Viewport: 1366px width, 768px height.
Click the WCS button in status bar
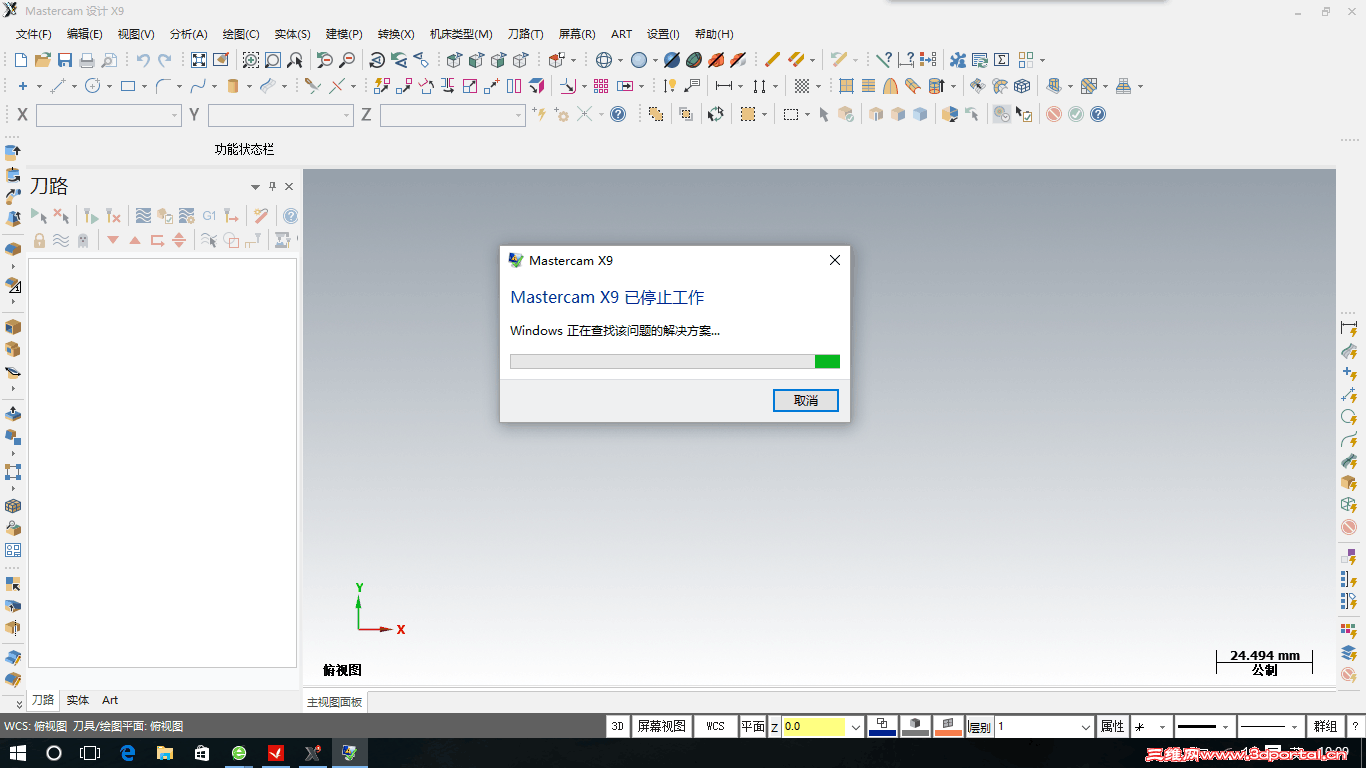click(x=715, y=726)
